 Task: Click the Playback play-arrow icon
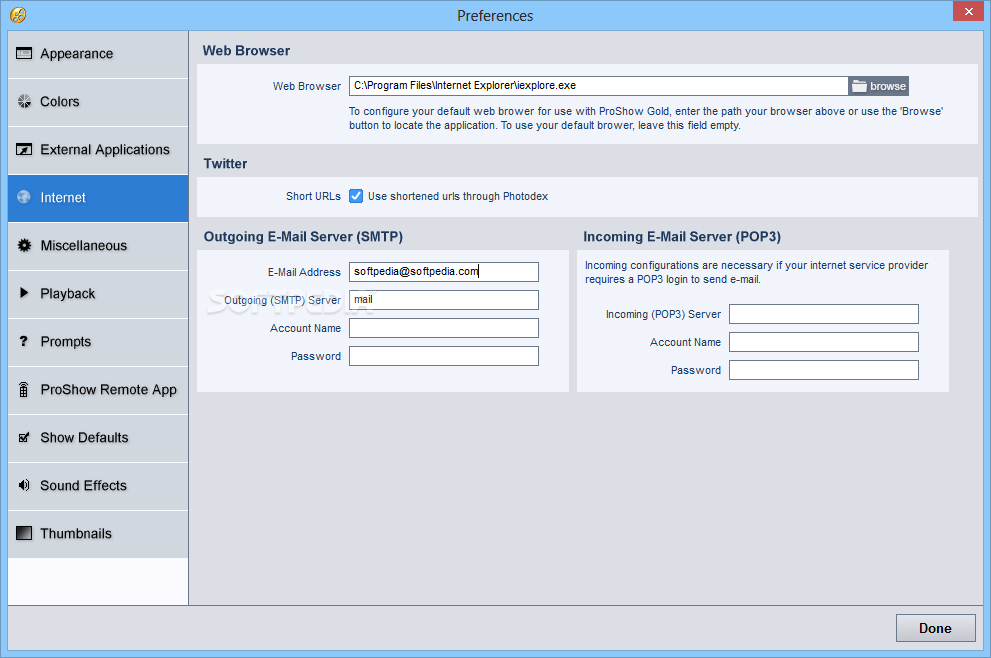point(24,293)
